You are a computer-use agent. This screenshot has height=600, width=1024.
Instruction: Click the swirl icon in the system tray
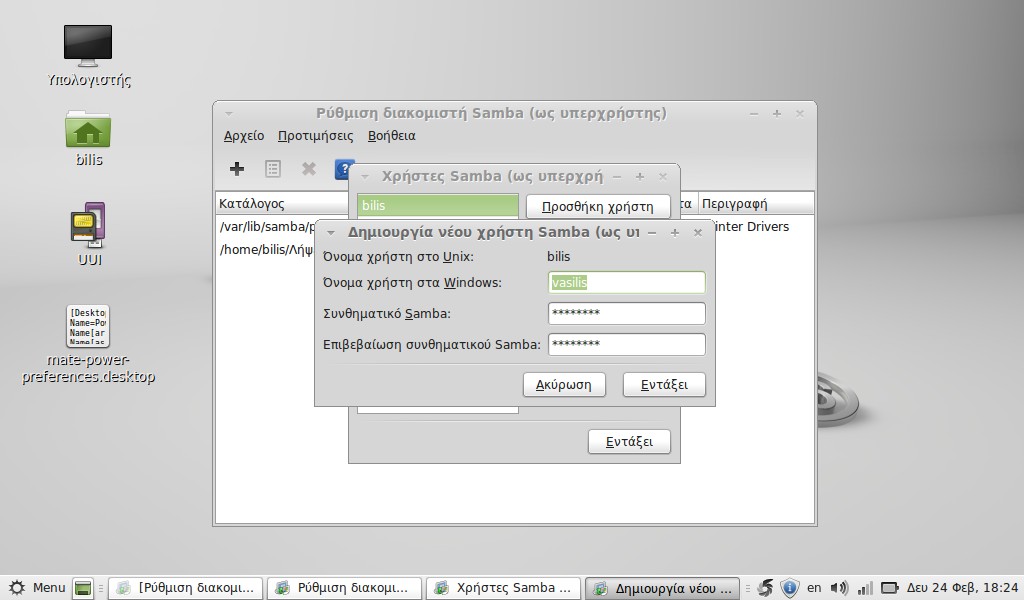(765, 588)
